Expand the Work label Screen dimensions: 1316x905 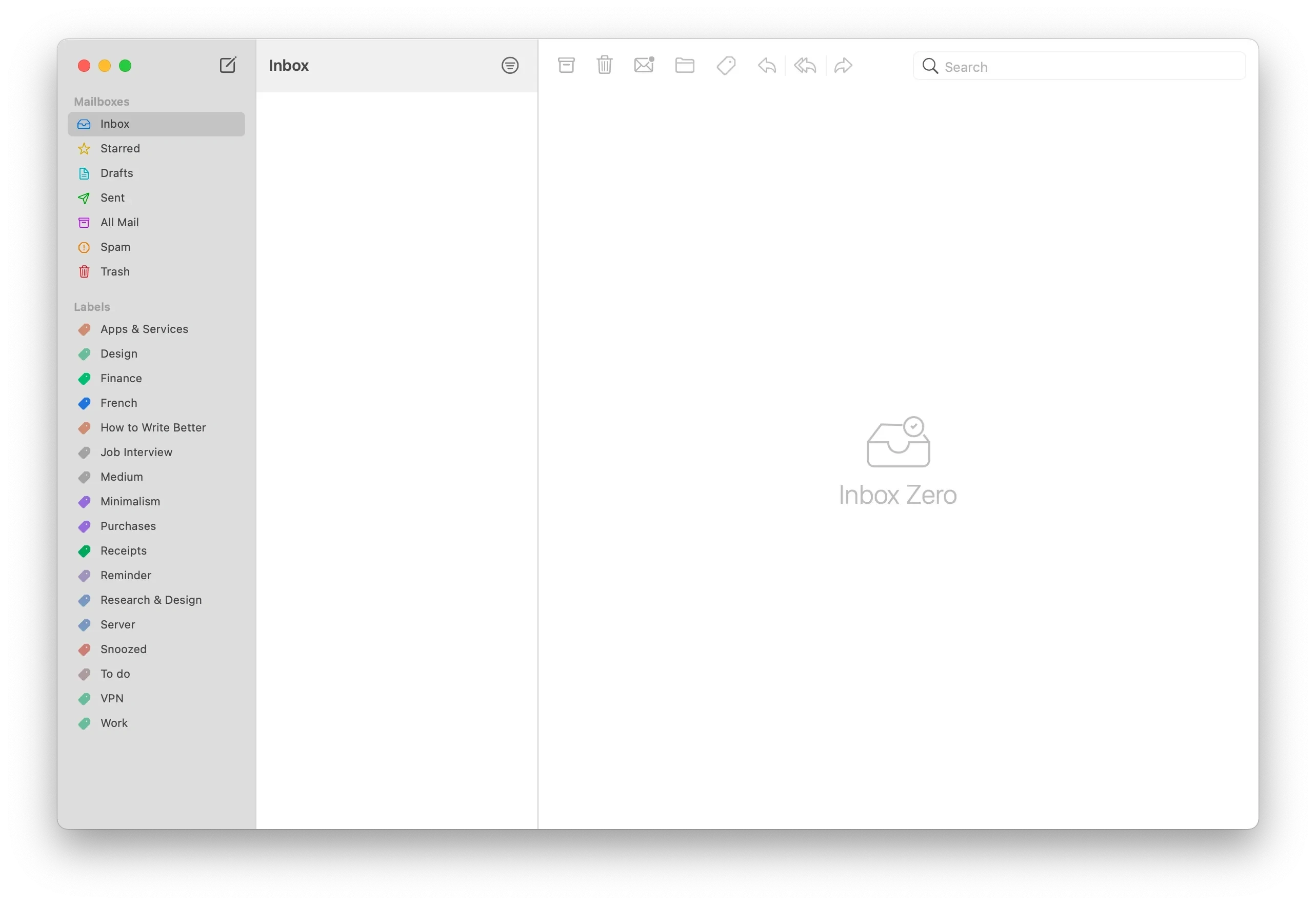coord(113,723)
